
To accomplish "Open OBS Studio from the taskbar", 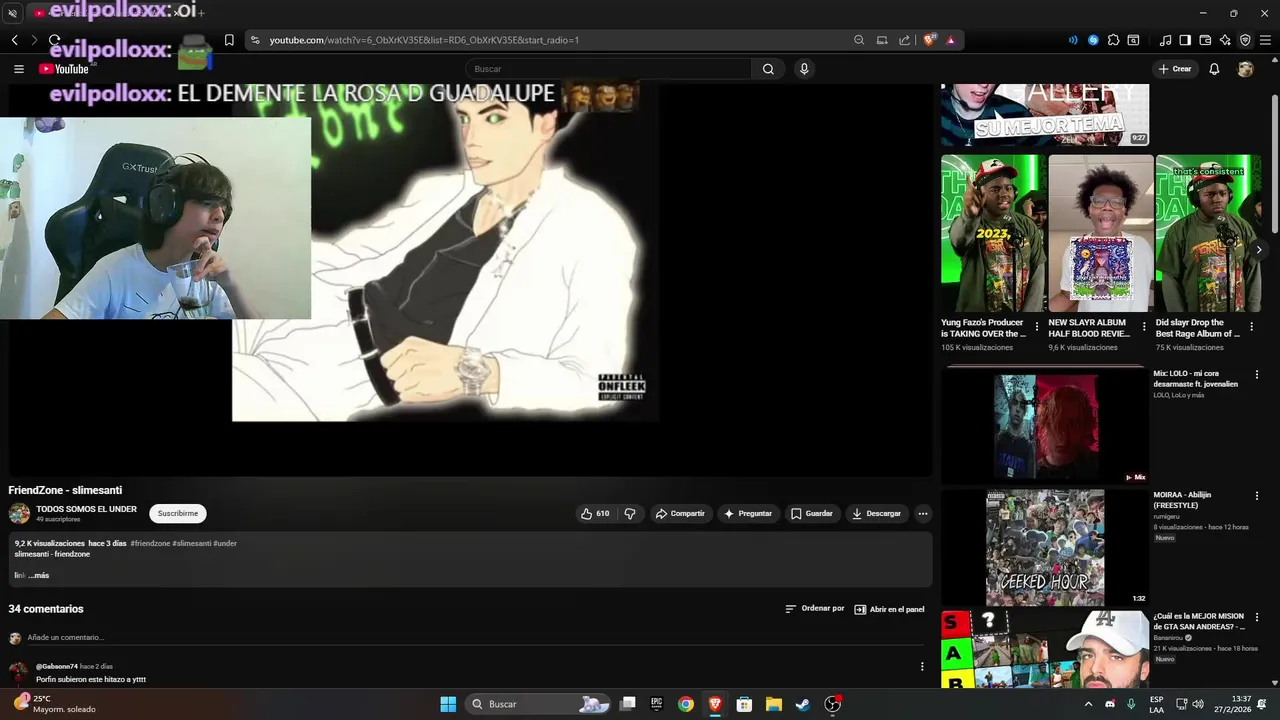I will pyautogui.click(x=832, y=704).
